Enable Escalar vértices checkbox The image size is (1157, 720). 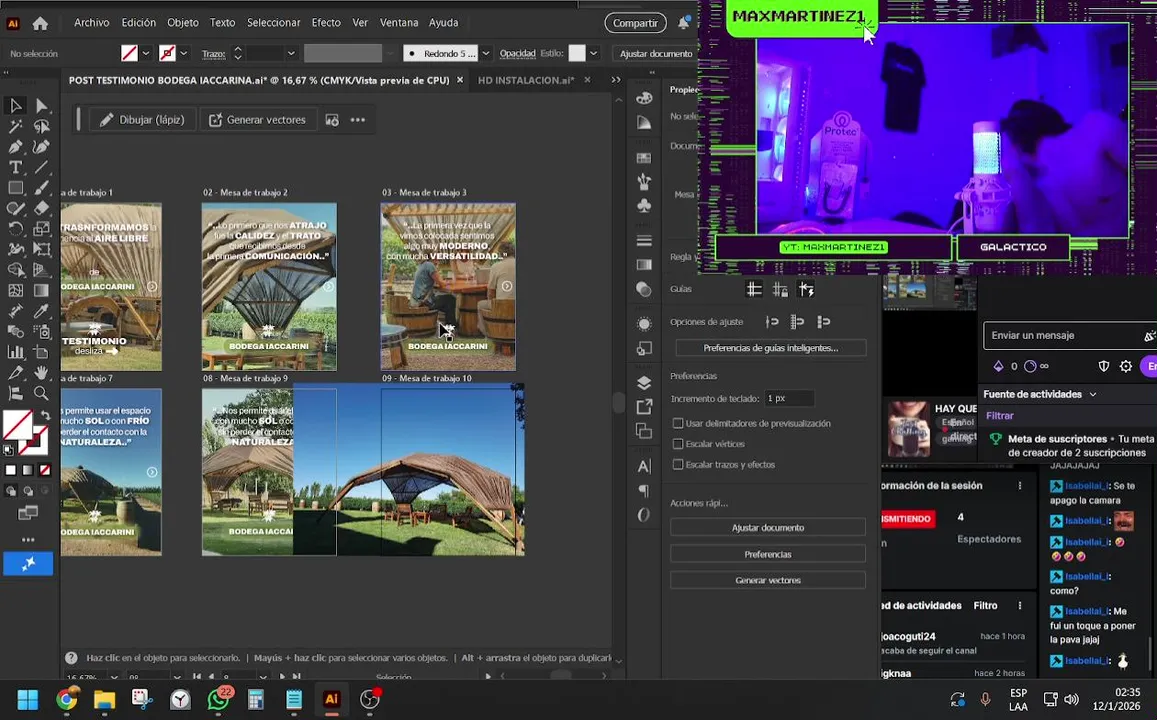[677, 444]
